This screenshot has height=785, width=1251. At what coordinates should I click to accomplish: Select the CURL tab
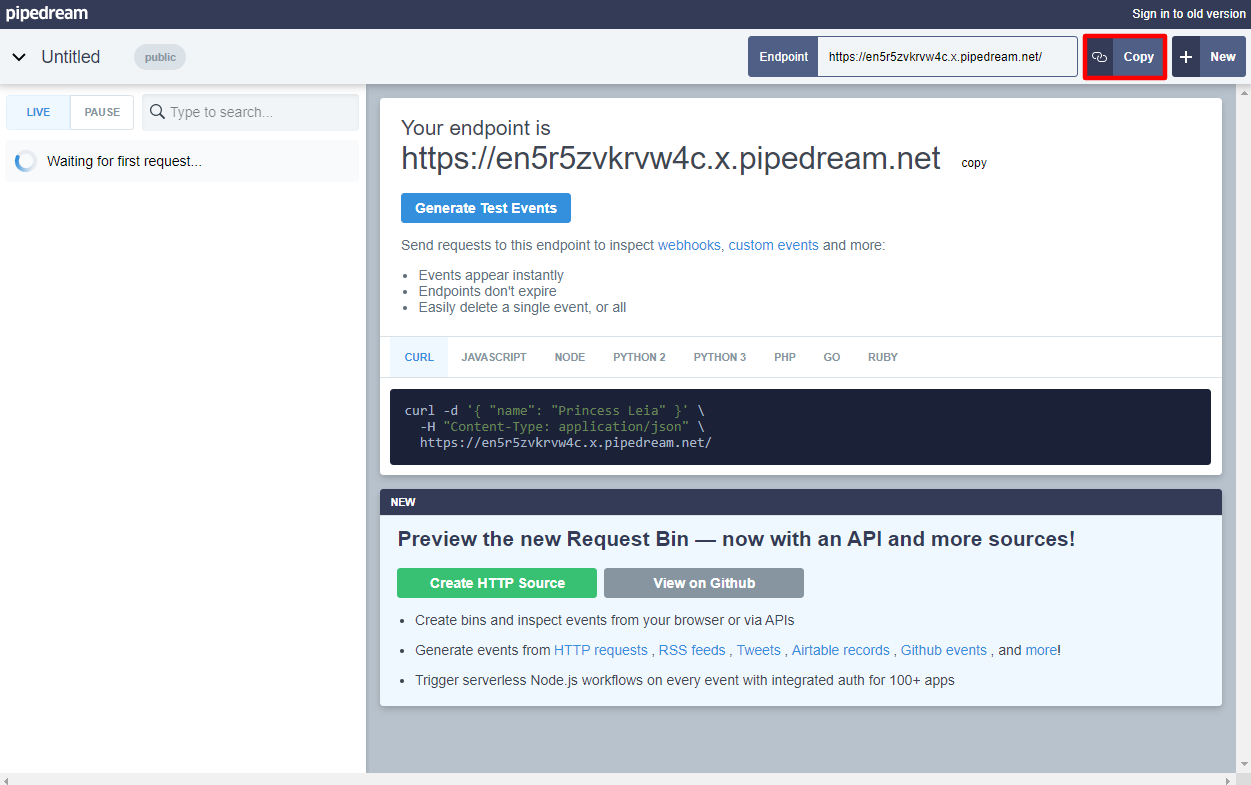coord(419,357)
